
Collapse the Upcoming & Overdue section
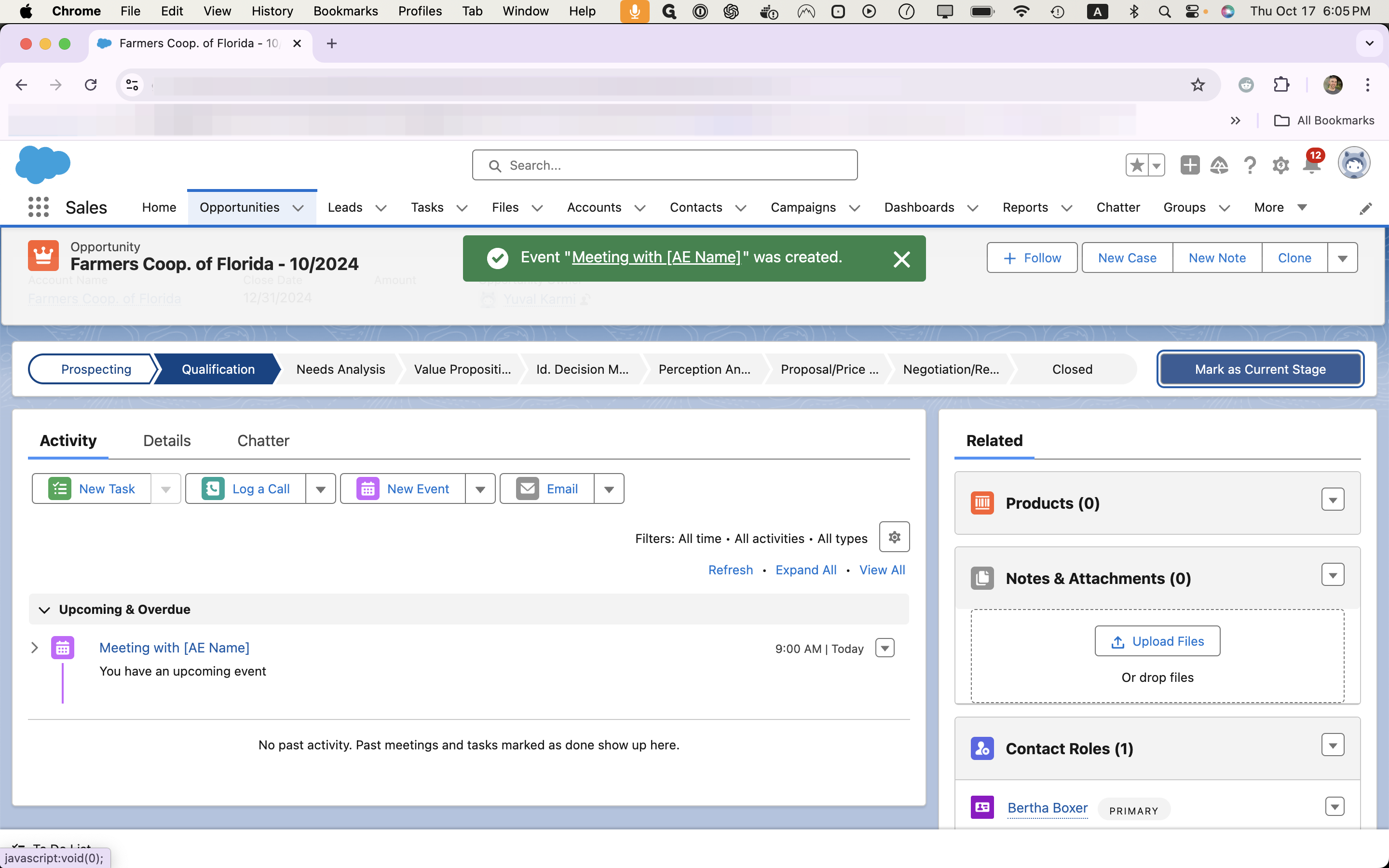point(44,610)
